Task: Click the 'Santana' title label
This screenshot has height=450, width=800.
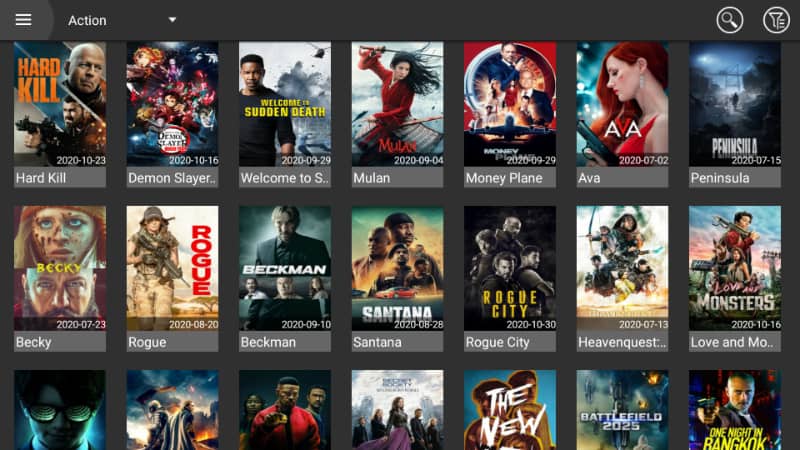Action: [397, 342]
